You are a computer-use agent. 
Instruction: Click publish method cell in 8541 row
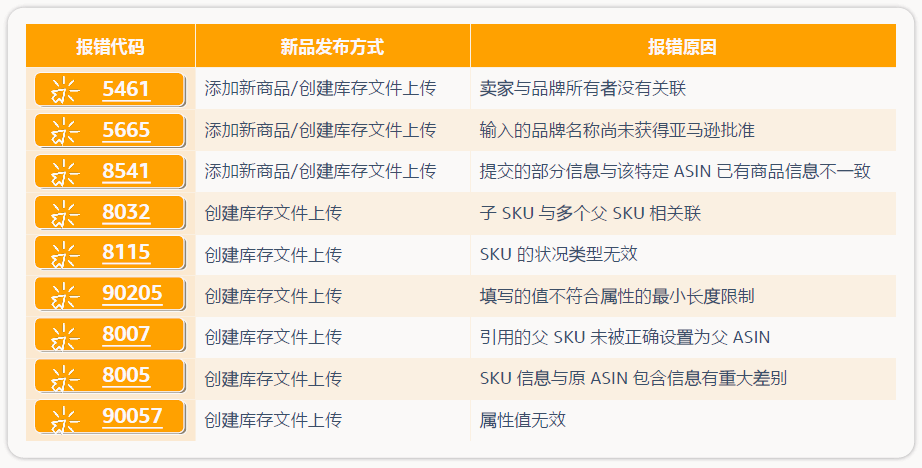pyautogui.click(x=333, y=172)
